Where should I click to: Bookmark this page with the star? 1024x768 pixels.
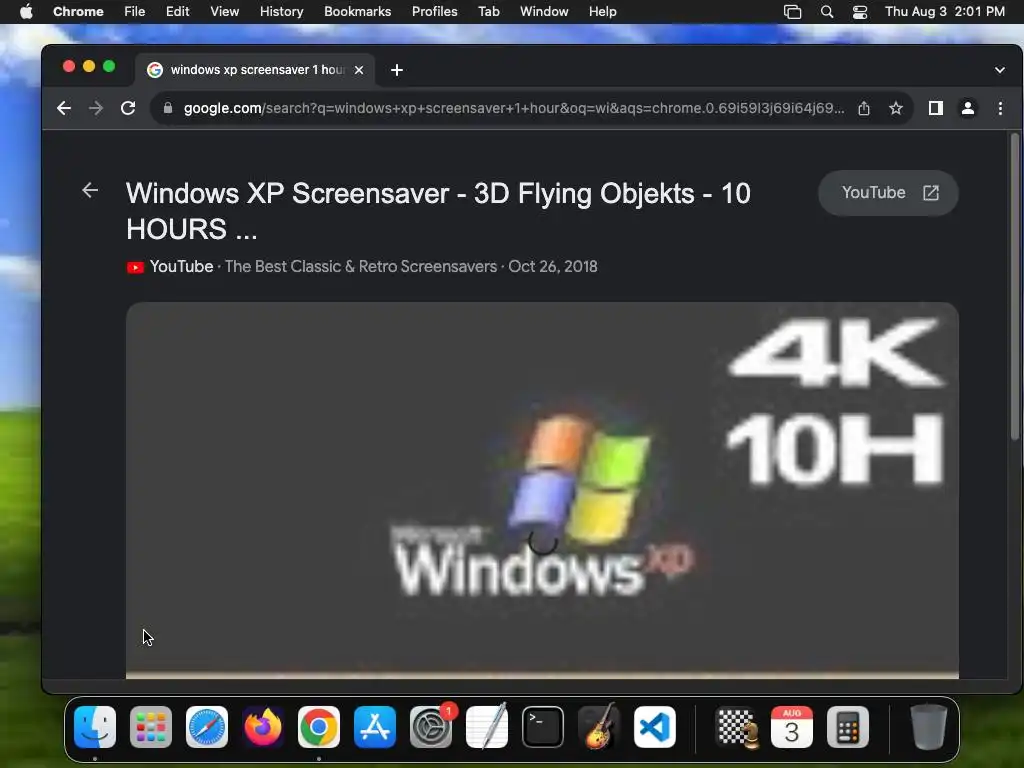(896, 108)
